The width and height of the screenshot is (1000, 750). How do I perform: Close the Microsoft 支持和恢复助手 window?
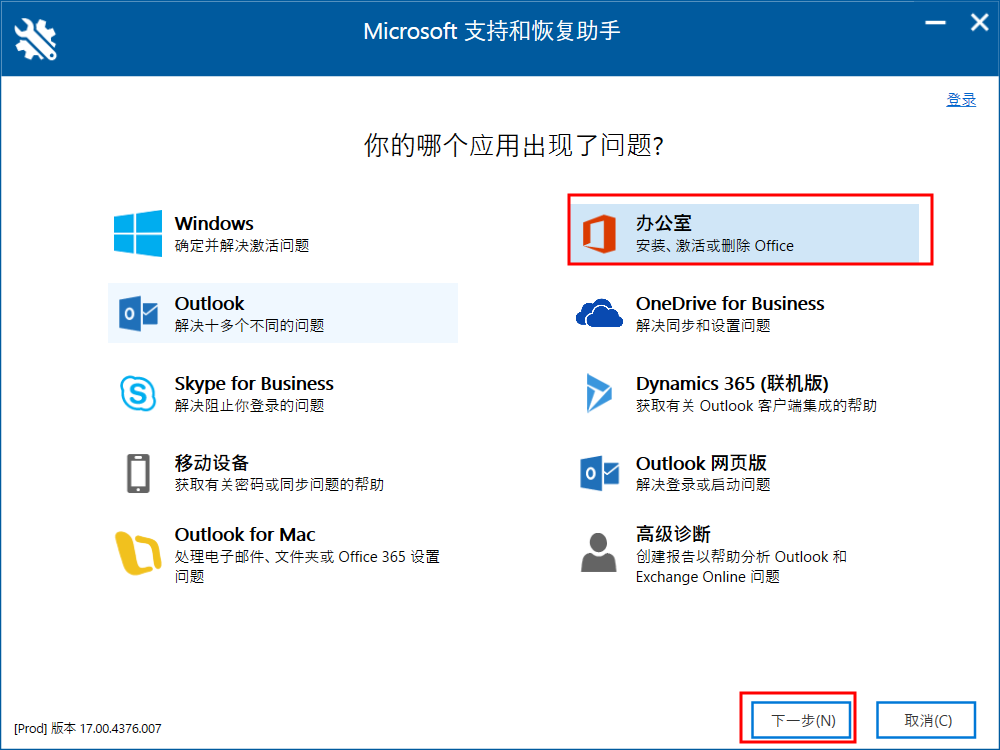(x=980, y=22)
